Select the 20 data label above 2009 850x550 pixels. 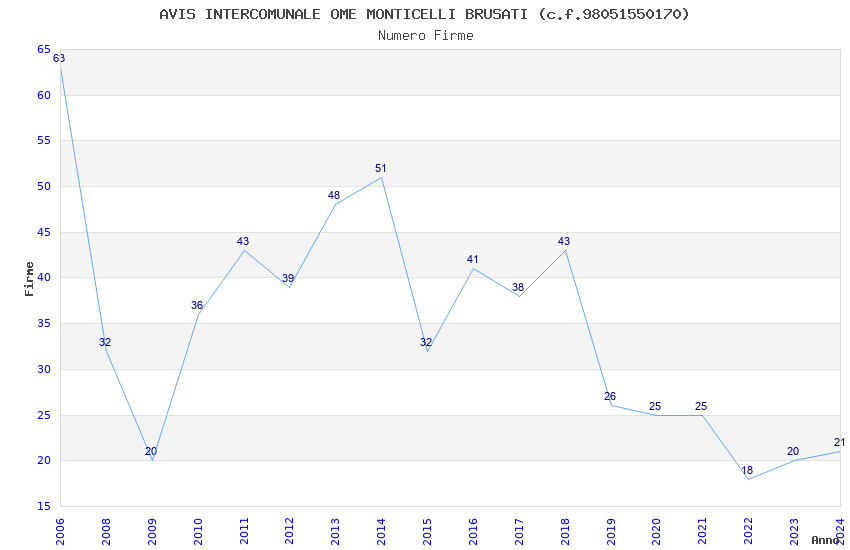coord(151,451)
